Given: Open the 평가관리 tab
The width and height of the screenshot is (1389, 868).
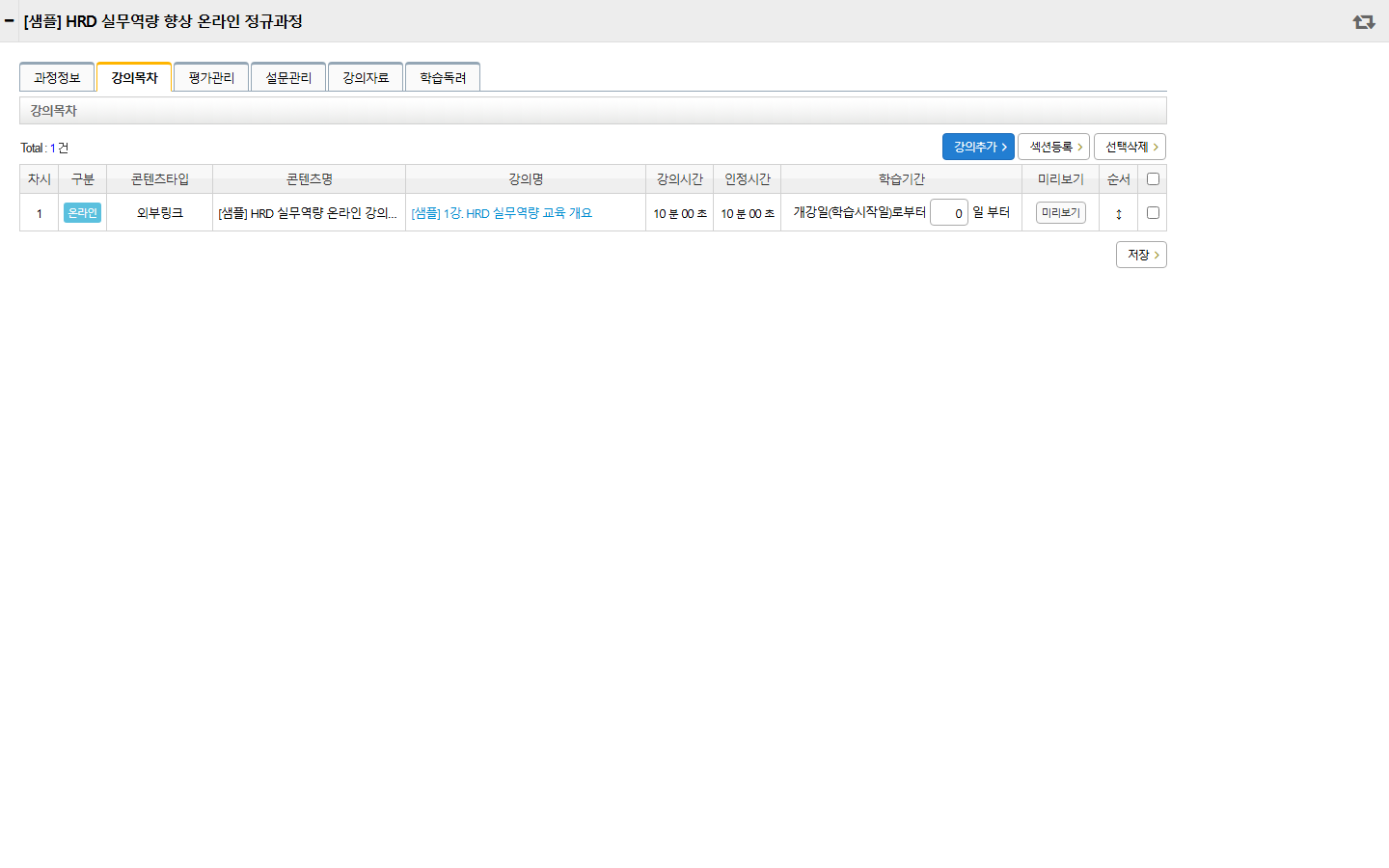Looking at the screenshot, I should 211,77.
